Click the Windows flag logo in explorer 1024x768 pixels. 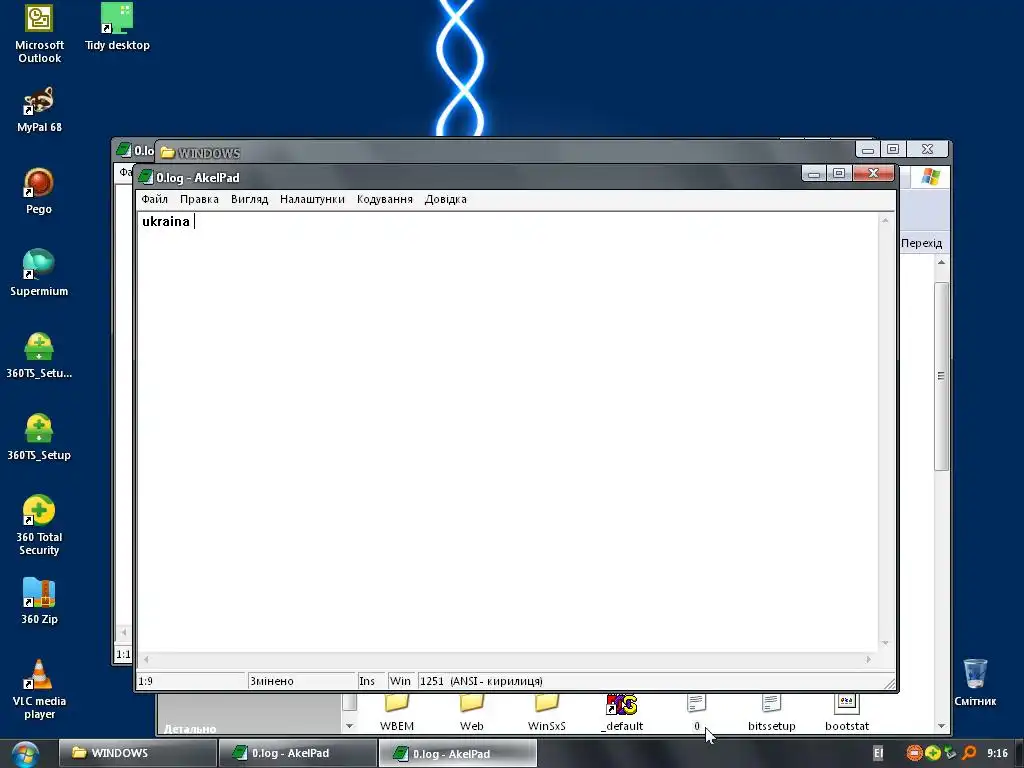click(930, 177)
